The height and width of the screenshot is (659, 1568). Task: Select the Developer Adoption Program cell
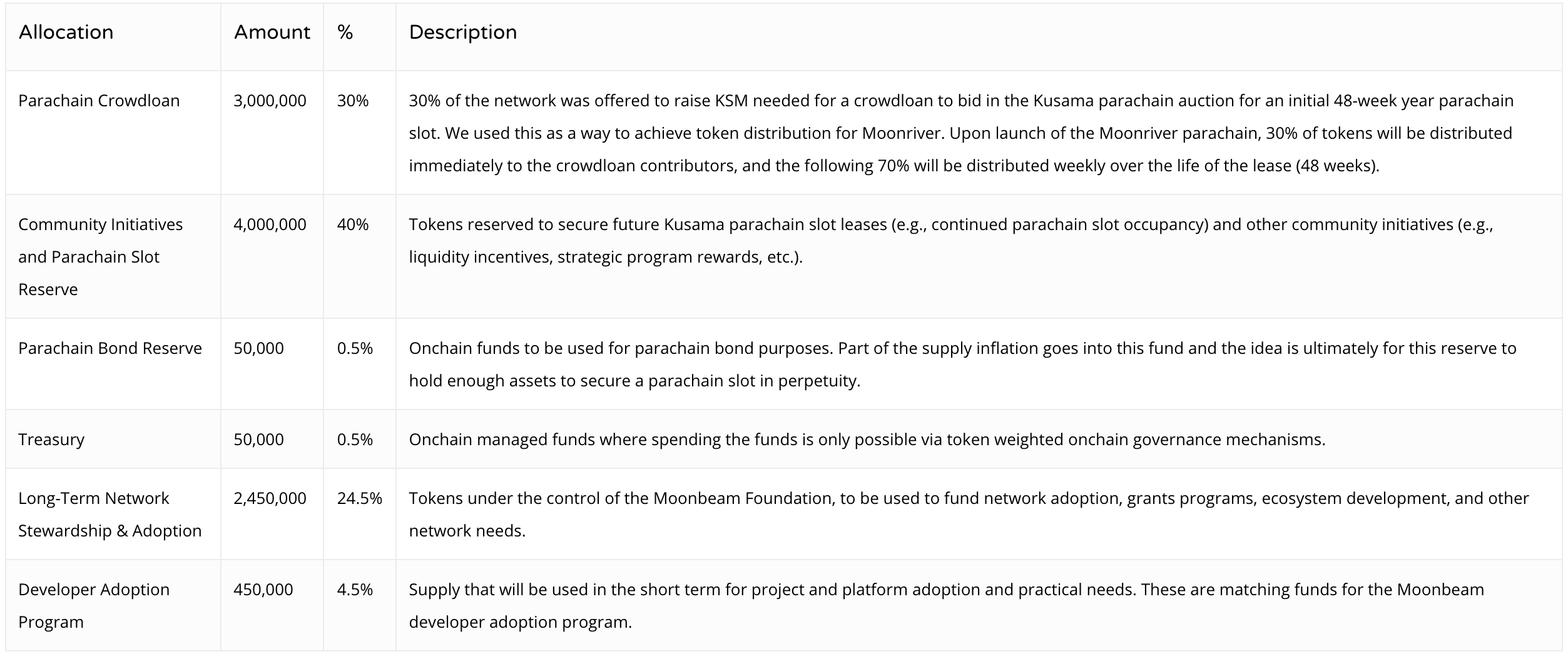[x=94, y=606]
